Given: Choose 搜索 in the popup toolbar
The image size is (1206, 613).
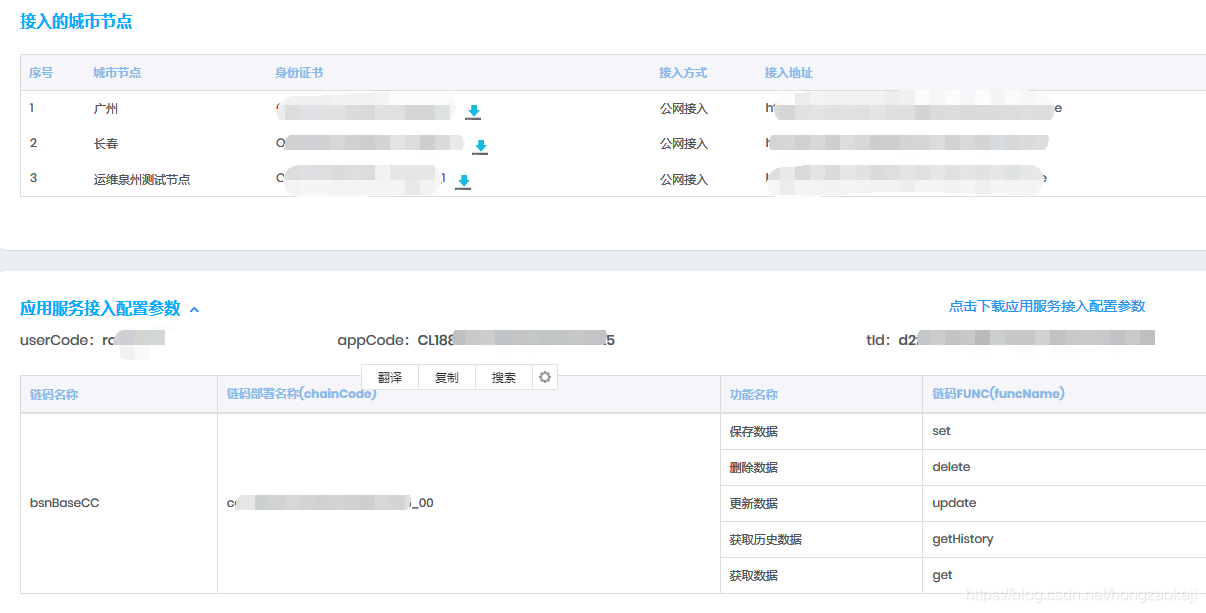Looking at the screenshot, I should (504, 377).
